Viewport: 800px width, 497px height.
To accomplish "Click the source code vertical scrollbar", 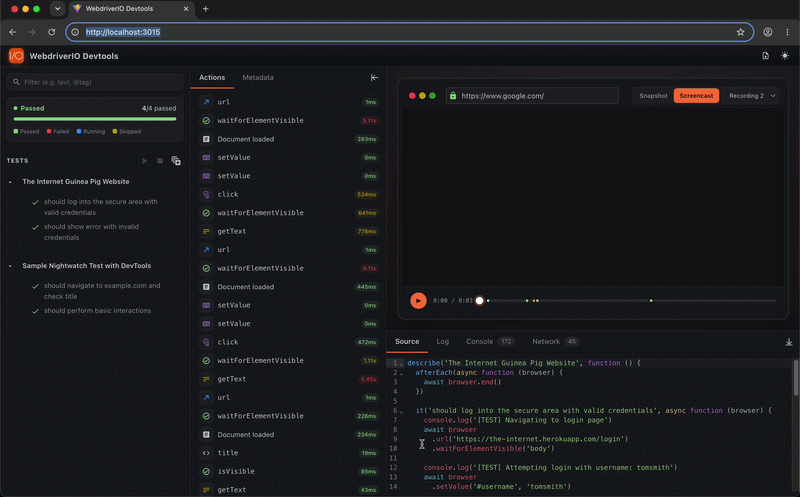I will click(795, 378).
